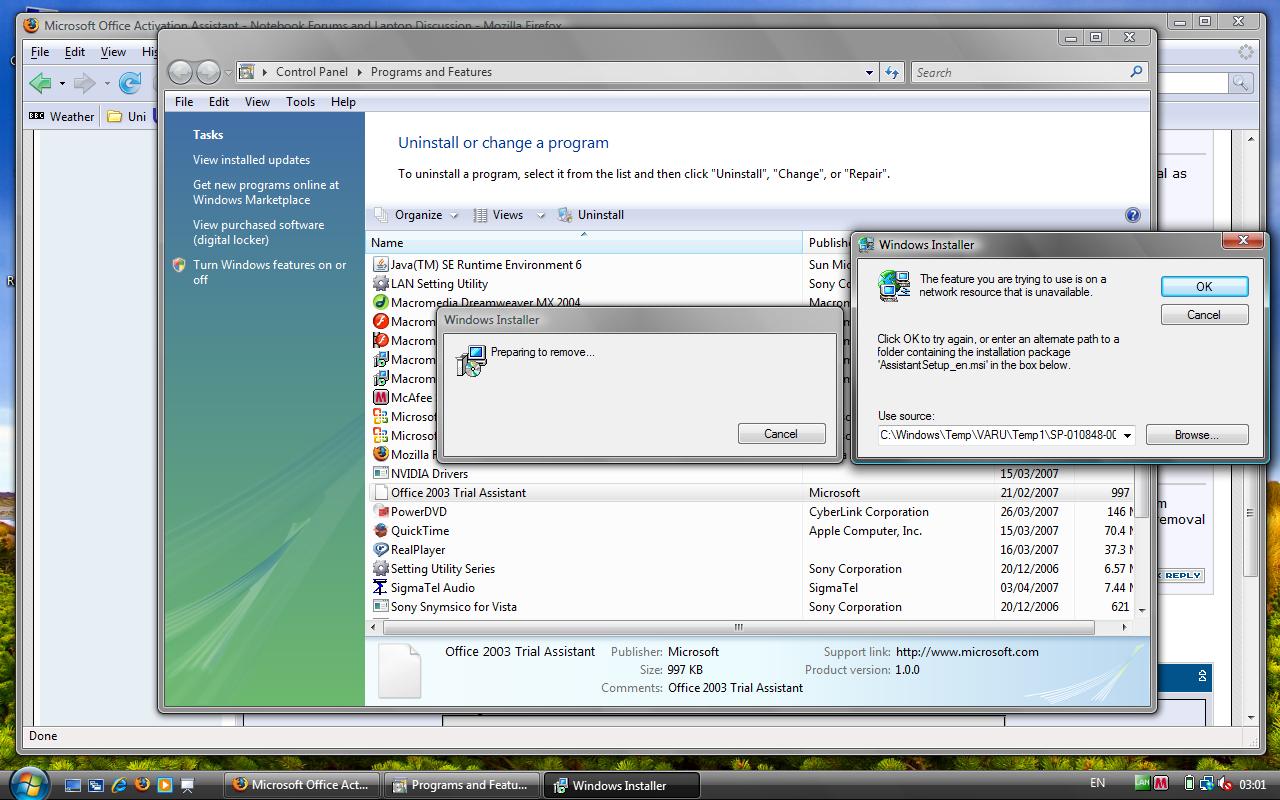Open the Tools menu in Programs and Features

[x=300, y=102]
